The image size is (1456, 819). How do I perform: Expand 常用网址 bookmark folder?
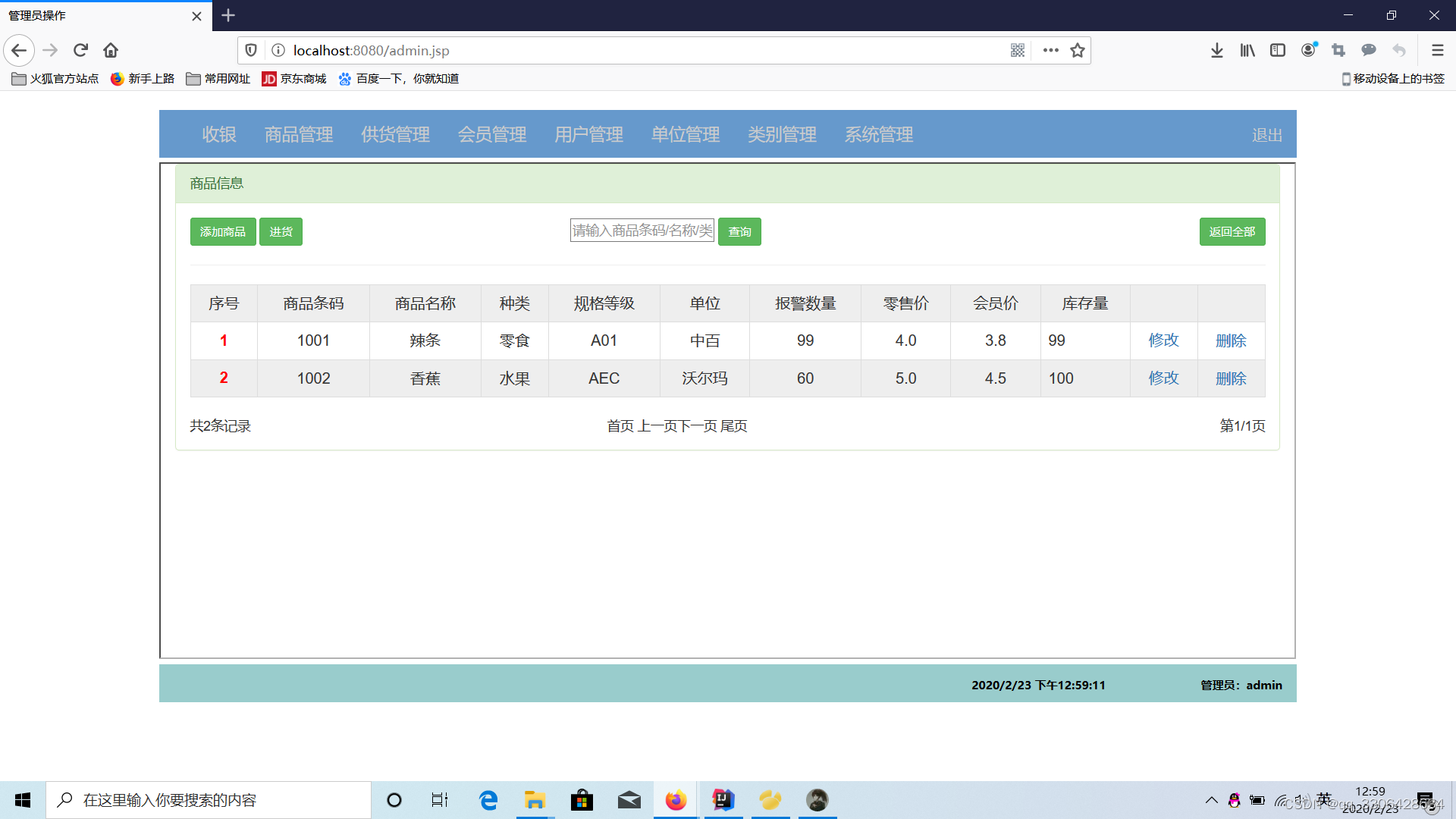218,79
